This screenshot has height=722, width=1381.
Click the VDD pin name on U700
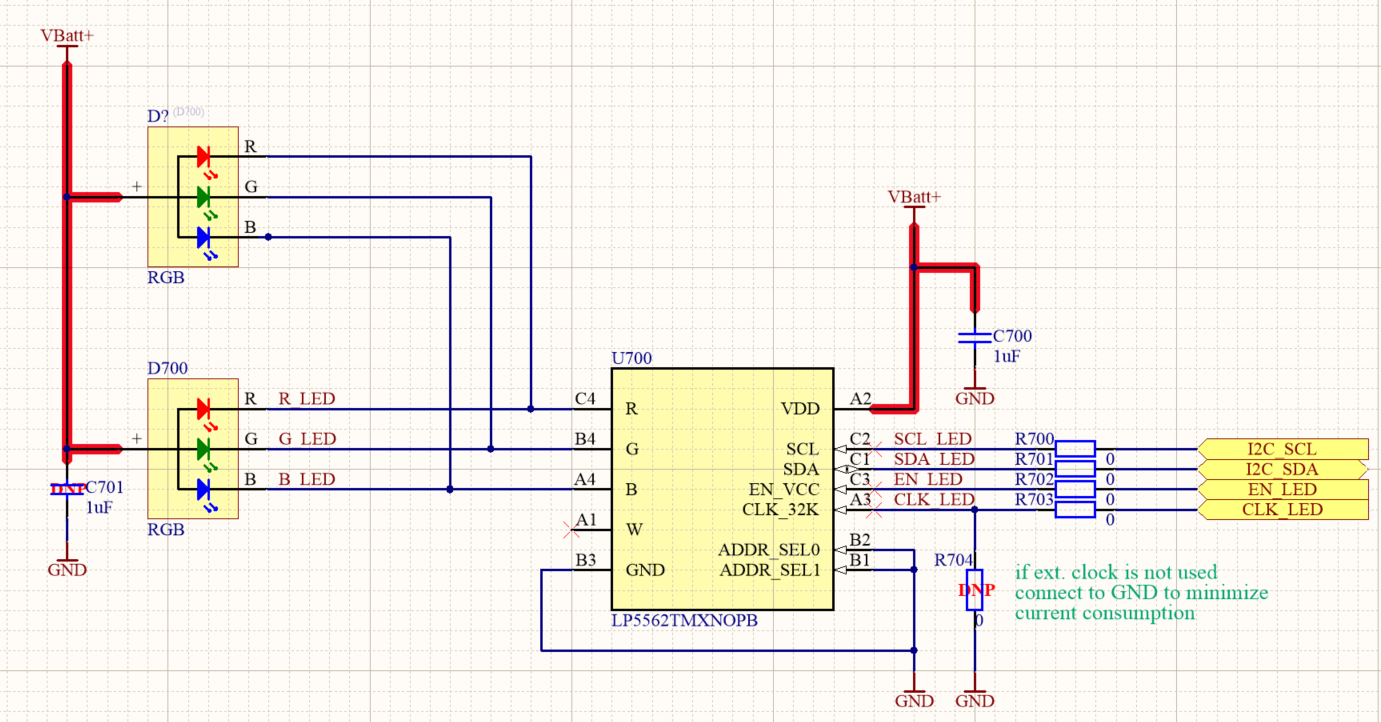click(x=800, y=409)
